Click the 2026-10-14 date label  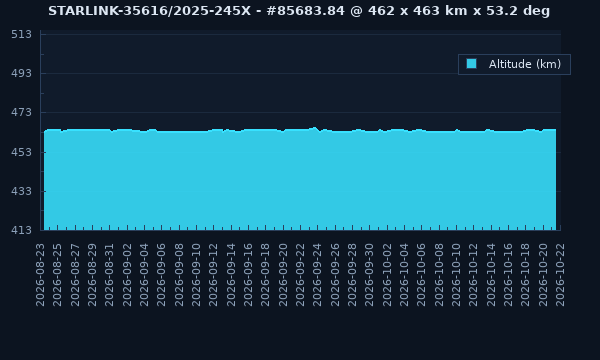[491, 275]
